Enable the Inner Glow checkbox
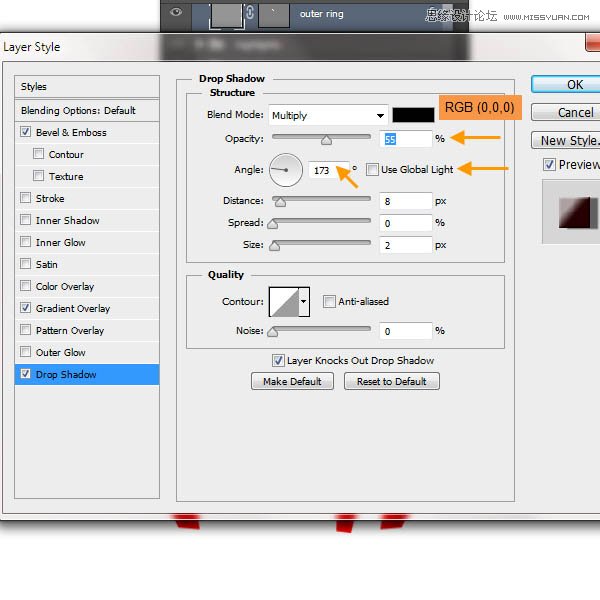This screenshot has width=600, height=600. (26, 242)
